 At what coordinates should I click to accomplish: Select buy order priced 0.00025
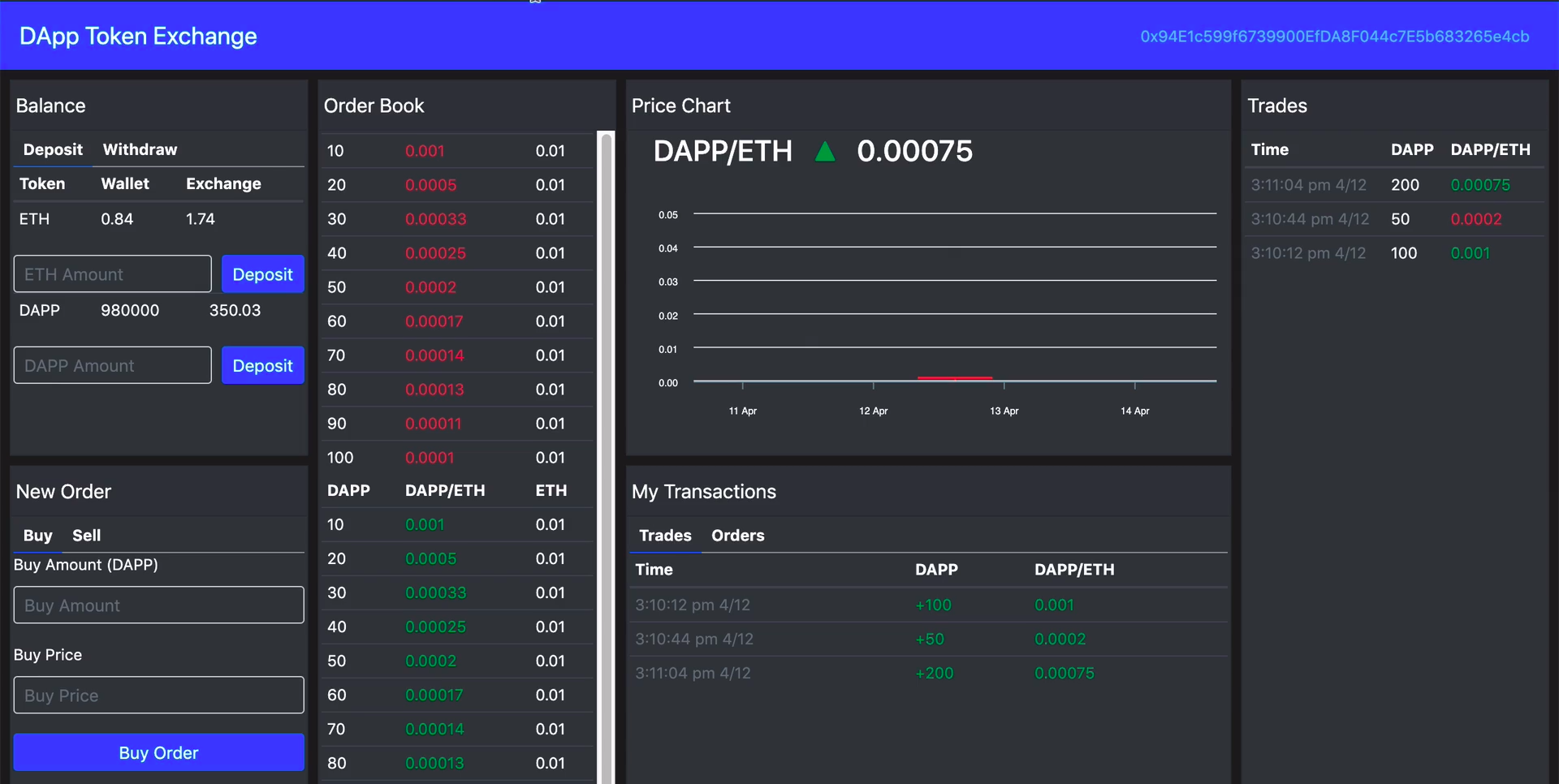coord(435,627)
